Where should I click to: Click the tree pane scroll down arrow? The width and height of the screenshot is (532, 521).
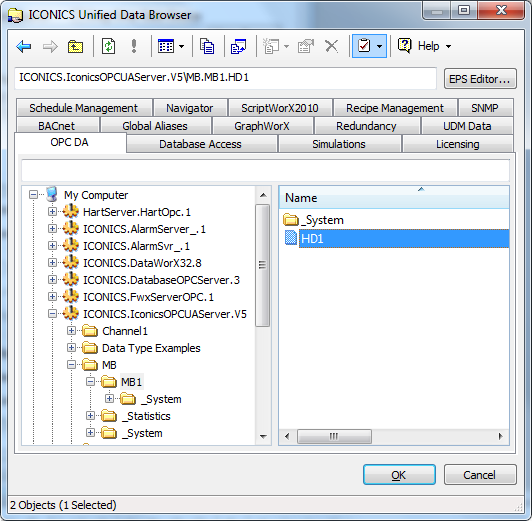263,437
